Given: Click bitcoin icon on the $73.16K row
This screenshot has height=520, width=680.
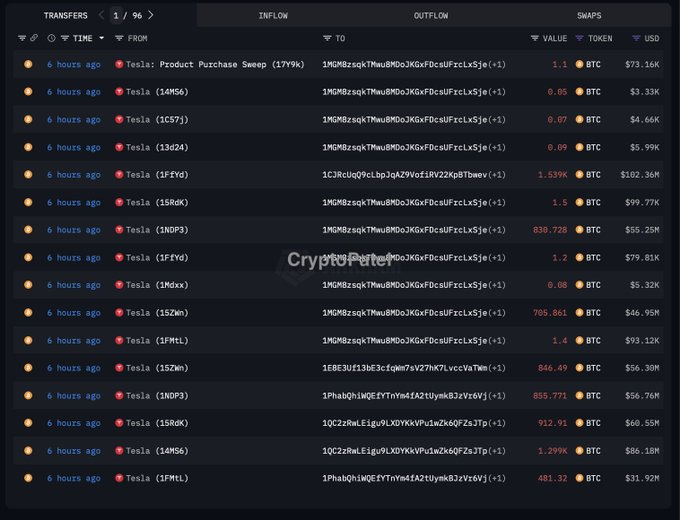Looking at the screenshot, I should coord(28,64).
